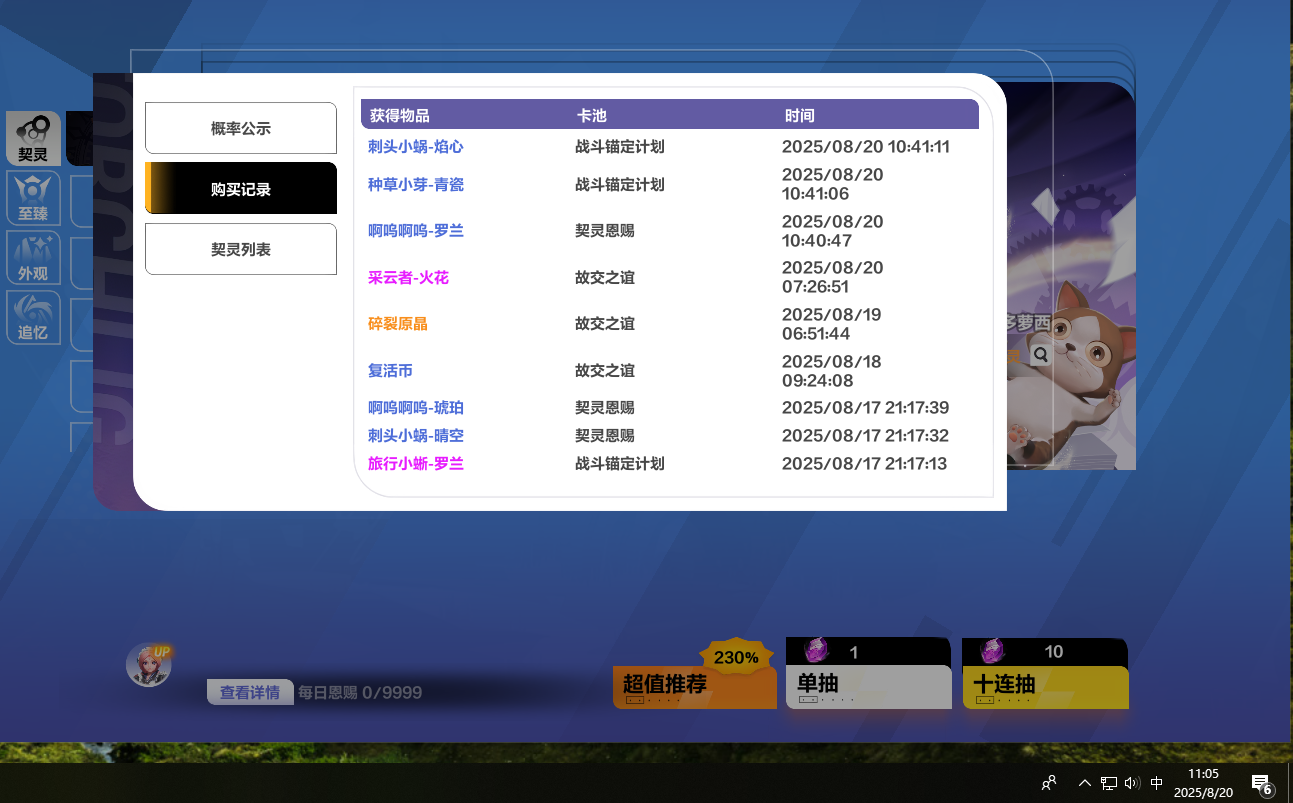Screen dimensions: 1293x803
Task: Click the magnifier icon beside the cat
Action: [1040, 354]
